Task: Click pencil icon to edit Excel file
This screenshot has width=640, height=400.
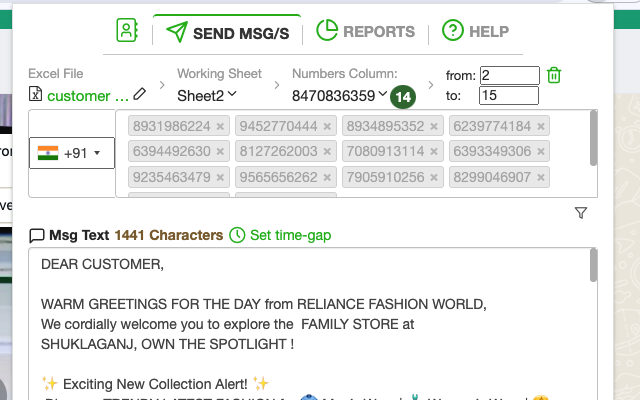Action: click(x=140, y=95)
